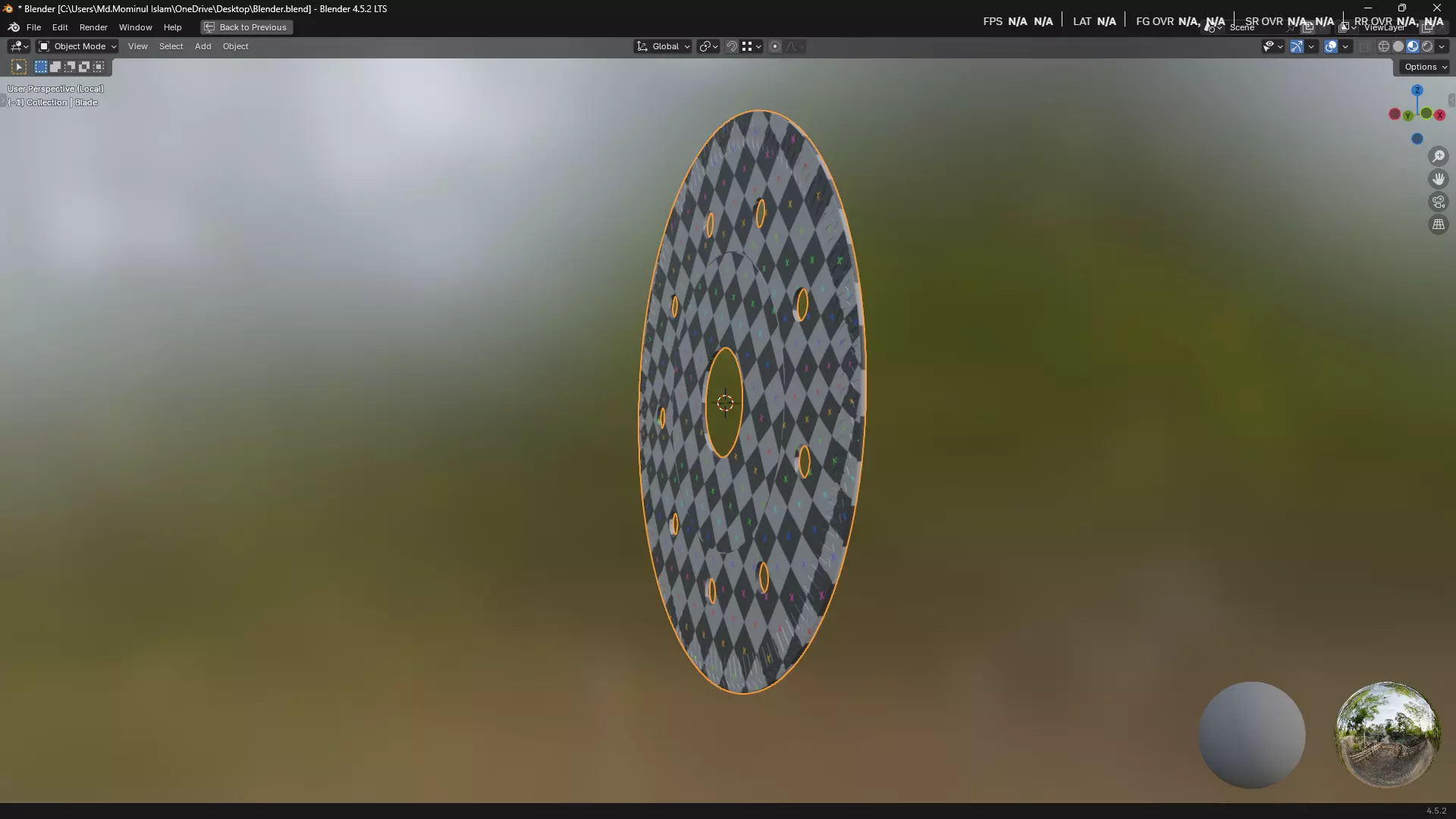Viewport: 1456px width, 819px height.
Task: Open the viewport Object menu
Action: 235,46
